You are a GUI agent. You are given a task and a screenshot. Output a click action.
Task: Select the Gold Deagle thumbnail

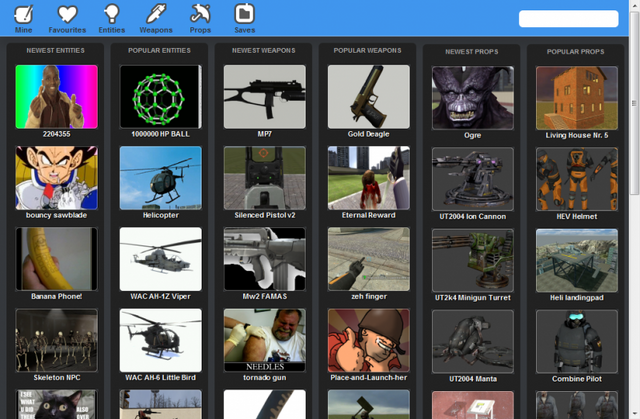click(x=369, y=97)
